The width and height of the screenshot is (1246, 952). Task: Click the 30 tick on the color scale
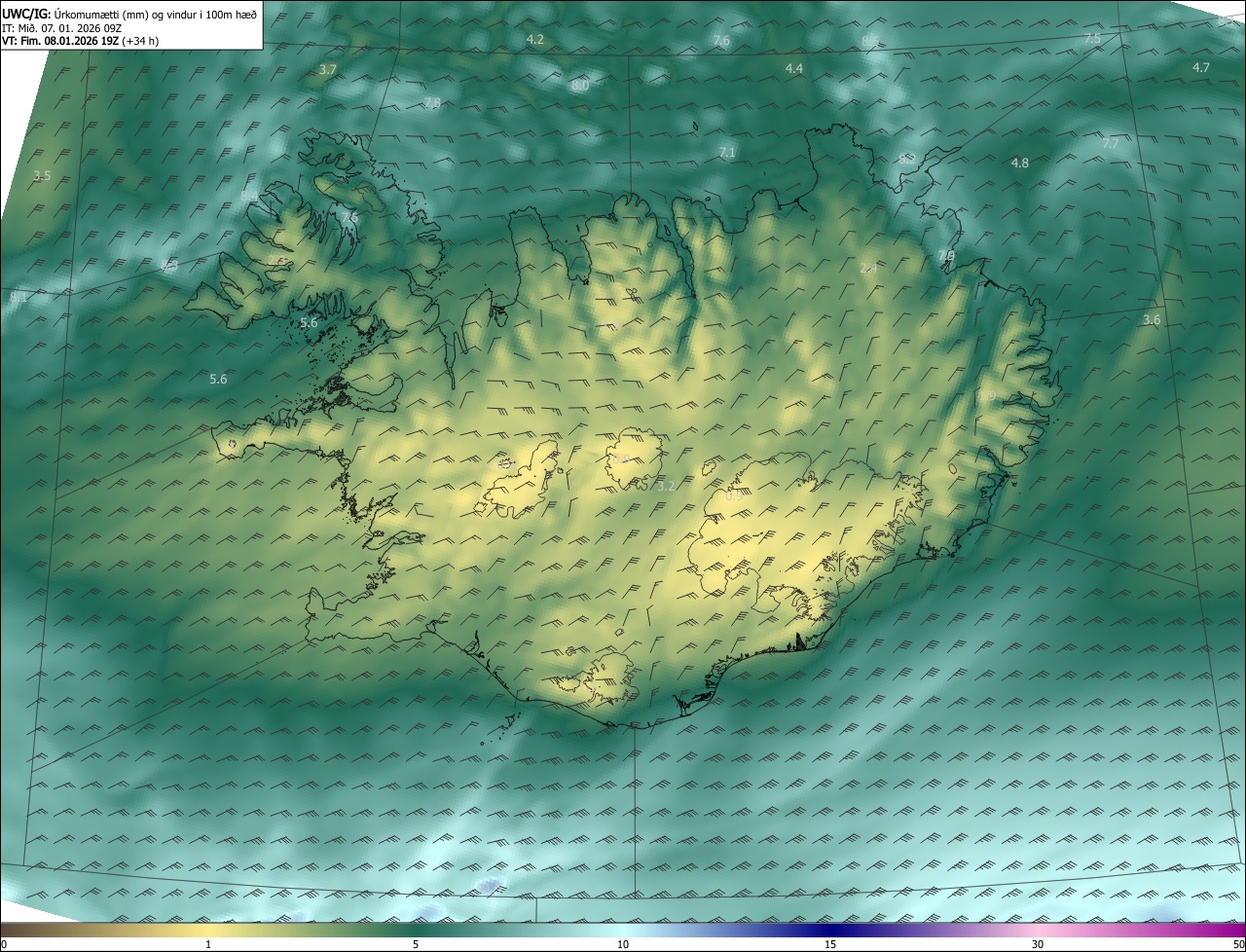1038,945
